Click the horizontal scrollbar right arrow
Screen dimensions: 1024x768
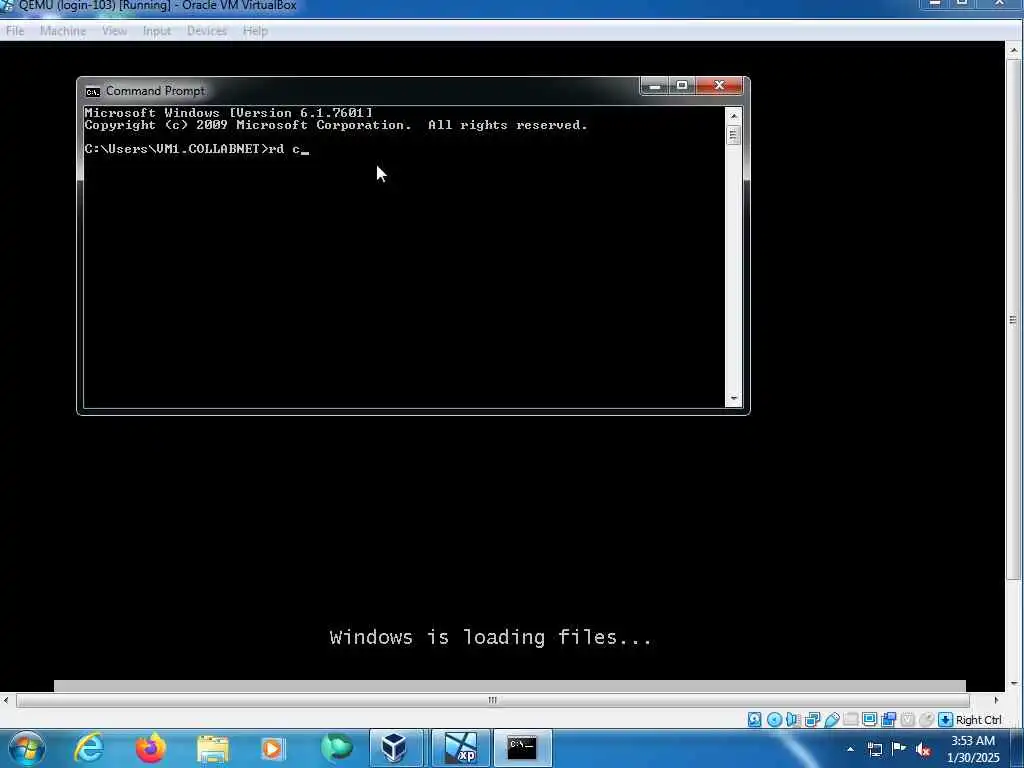point(996,700)
